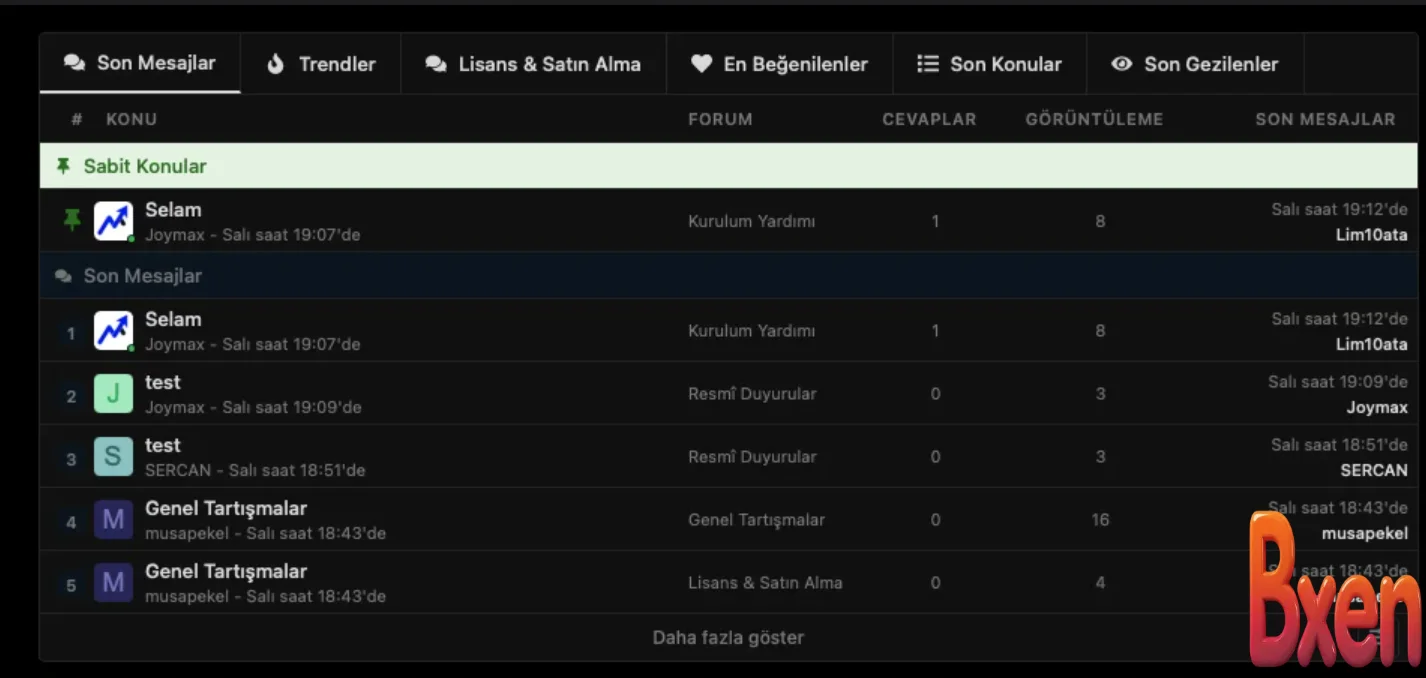This screenshot has width=1426, height=678.
Task: Click the speech bubble icon in the Son Mesajlar section header
Action: (x=62, y=275)
